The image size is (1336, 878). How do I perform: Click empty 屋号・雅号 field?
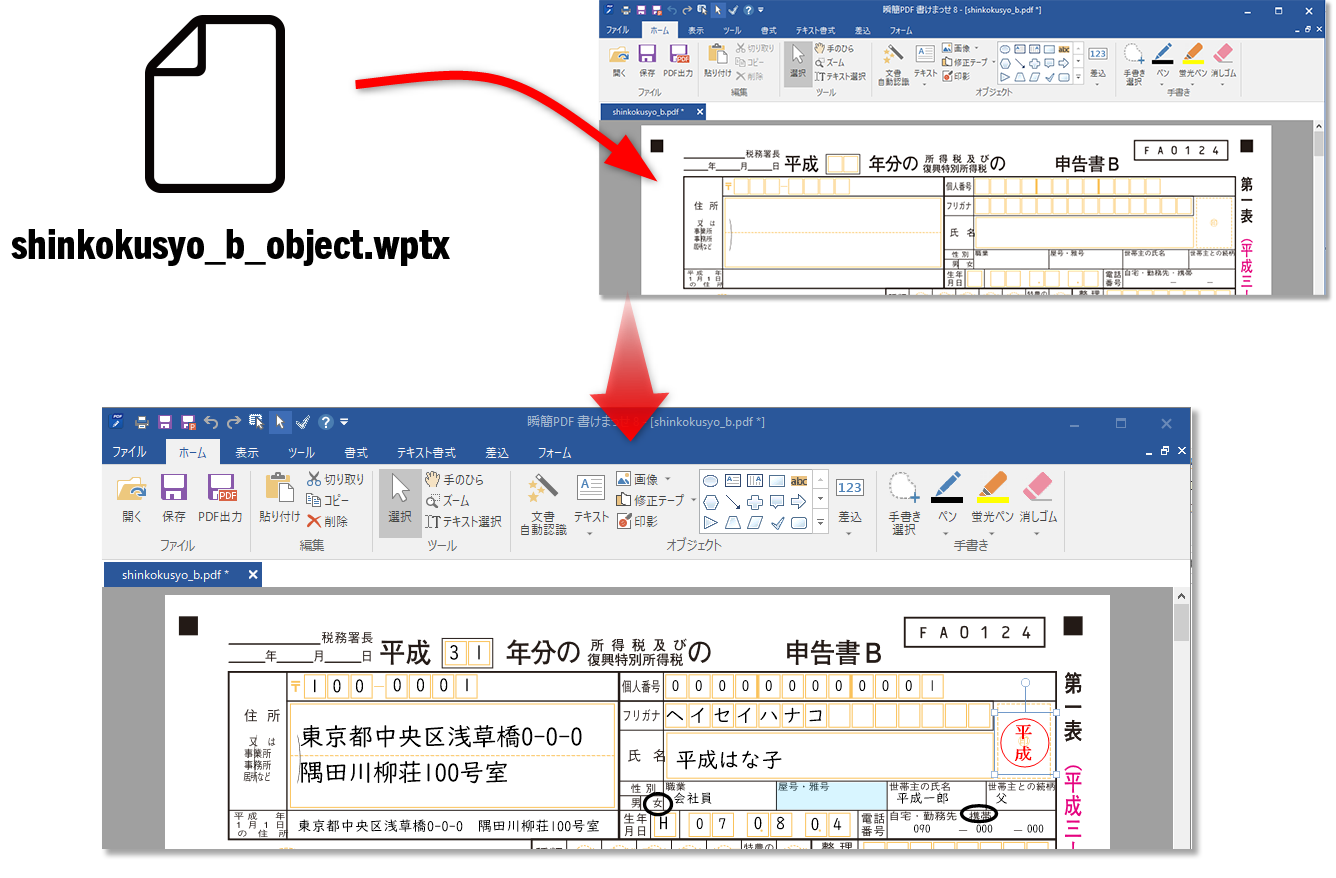pos(831,796)
